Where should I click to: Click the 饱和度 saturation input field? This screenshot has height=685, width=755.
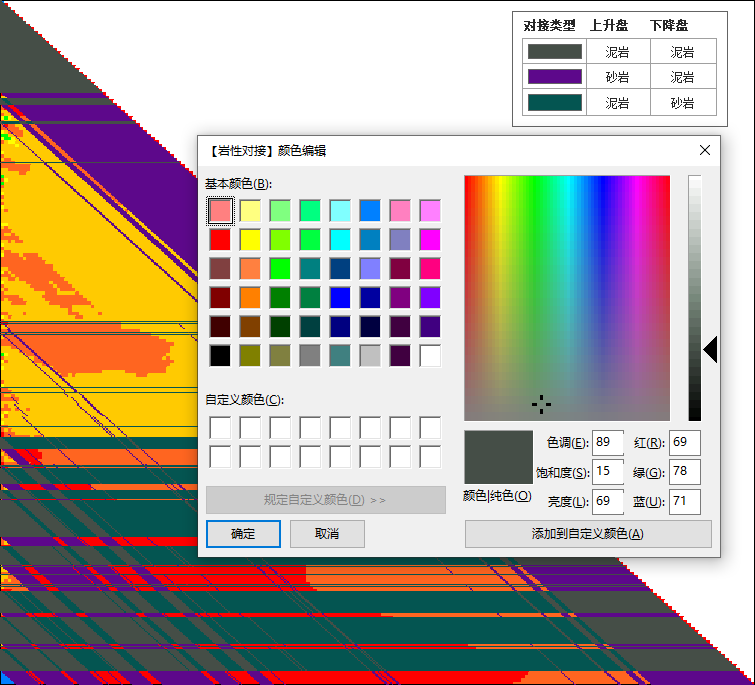pyautogui.click(x=608, y=472)
